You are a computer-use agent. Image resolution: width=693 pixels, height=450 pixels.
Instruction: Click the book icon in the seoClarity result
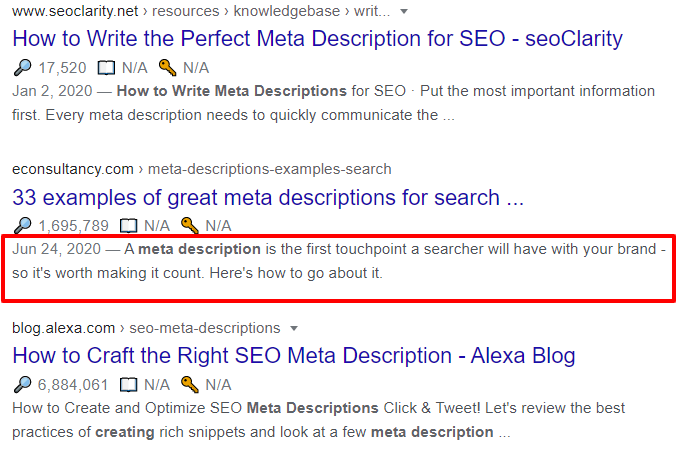pyautogui.click(x=106, y=68)
